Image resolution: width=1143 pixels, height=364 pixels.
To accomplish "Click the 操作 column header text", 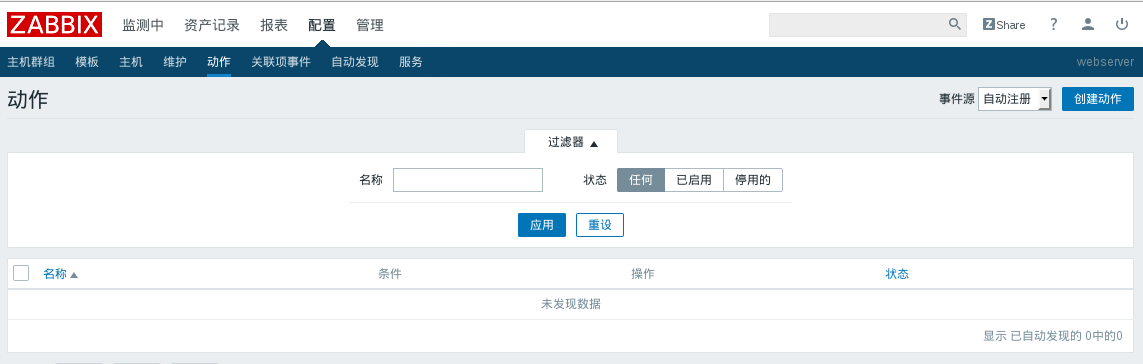I will (643, 274).
